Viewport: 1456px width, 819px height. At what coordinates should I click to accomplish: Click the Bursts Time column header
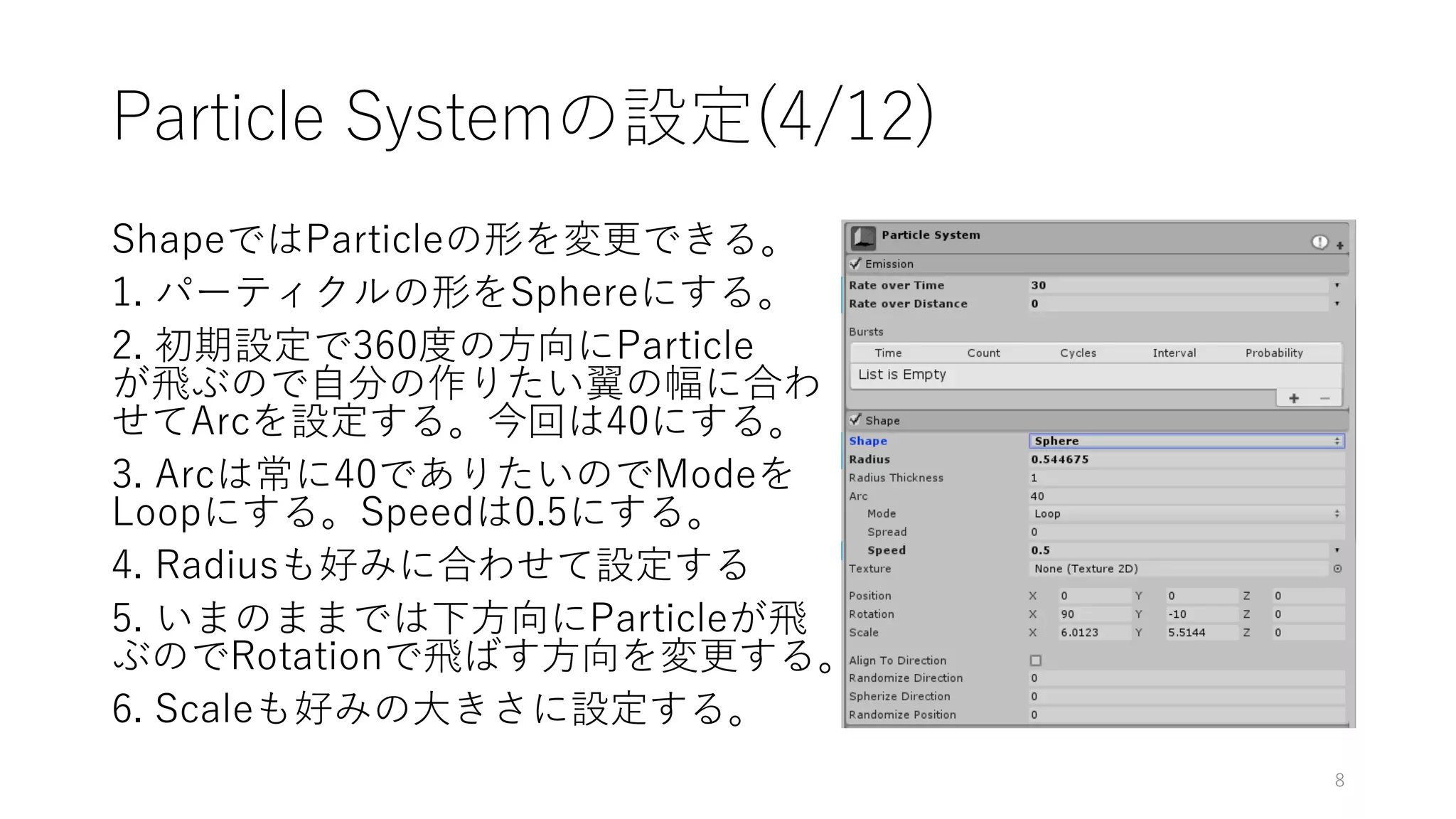(888, 353)
